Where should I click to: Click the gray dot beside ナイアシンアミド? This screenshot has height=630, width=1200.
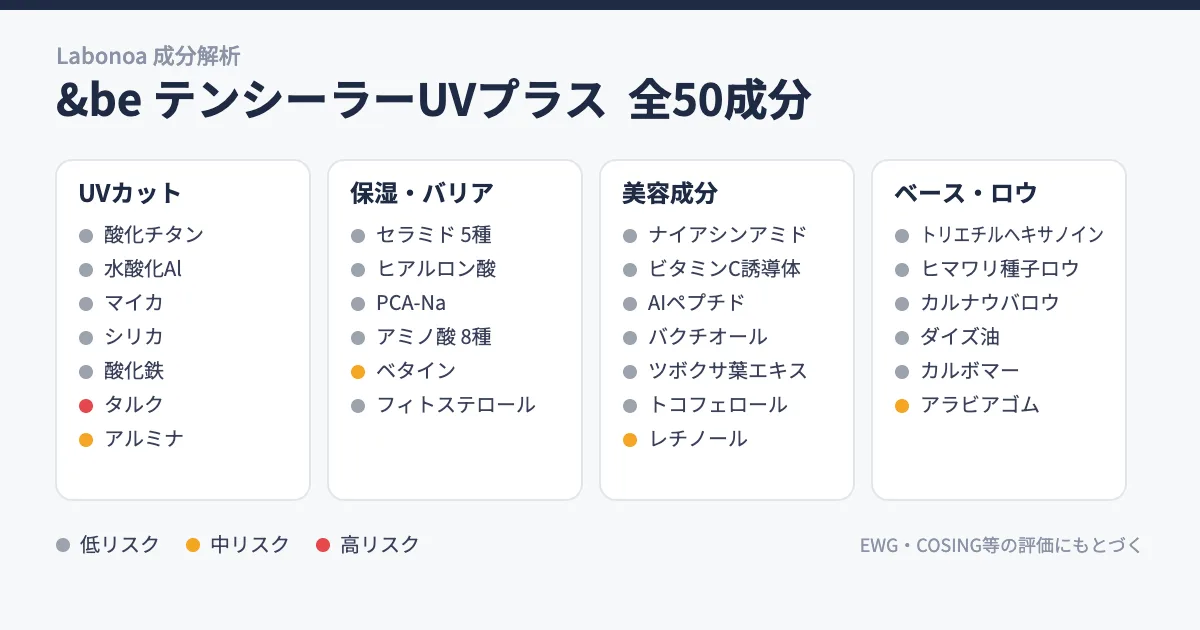630,236
